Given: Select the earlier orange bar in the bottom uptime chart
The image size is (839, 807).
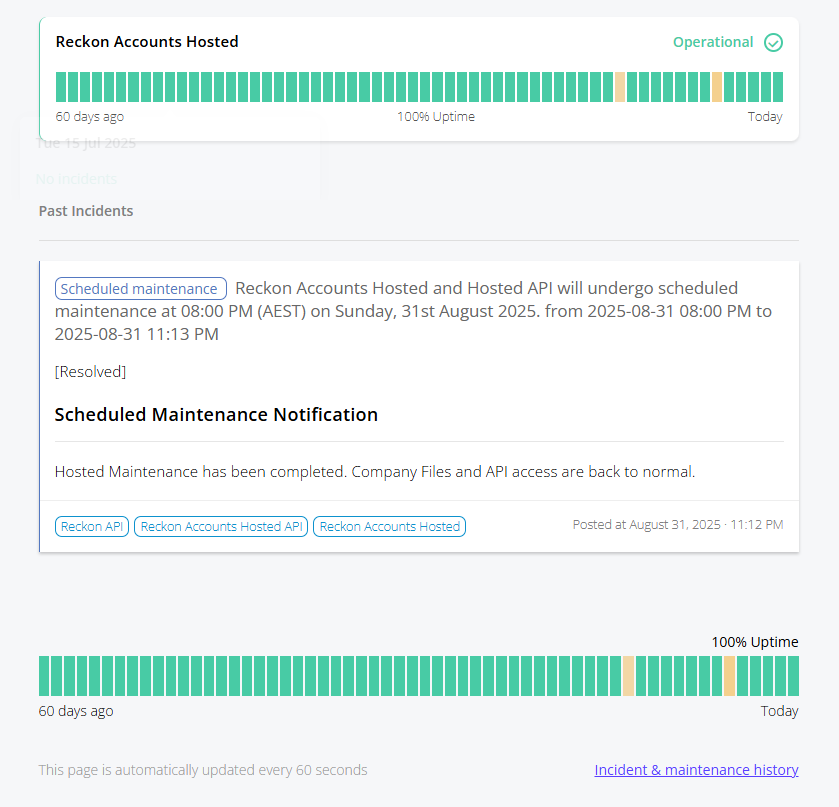Looking at the screenshot, I should click(x=628, y=676).
